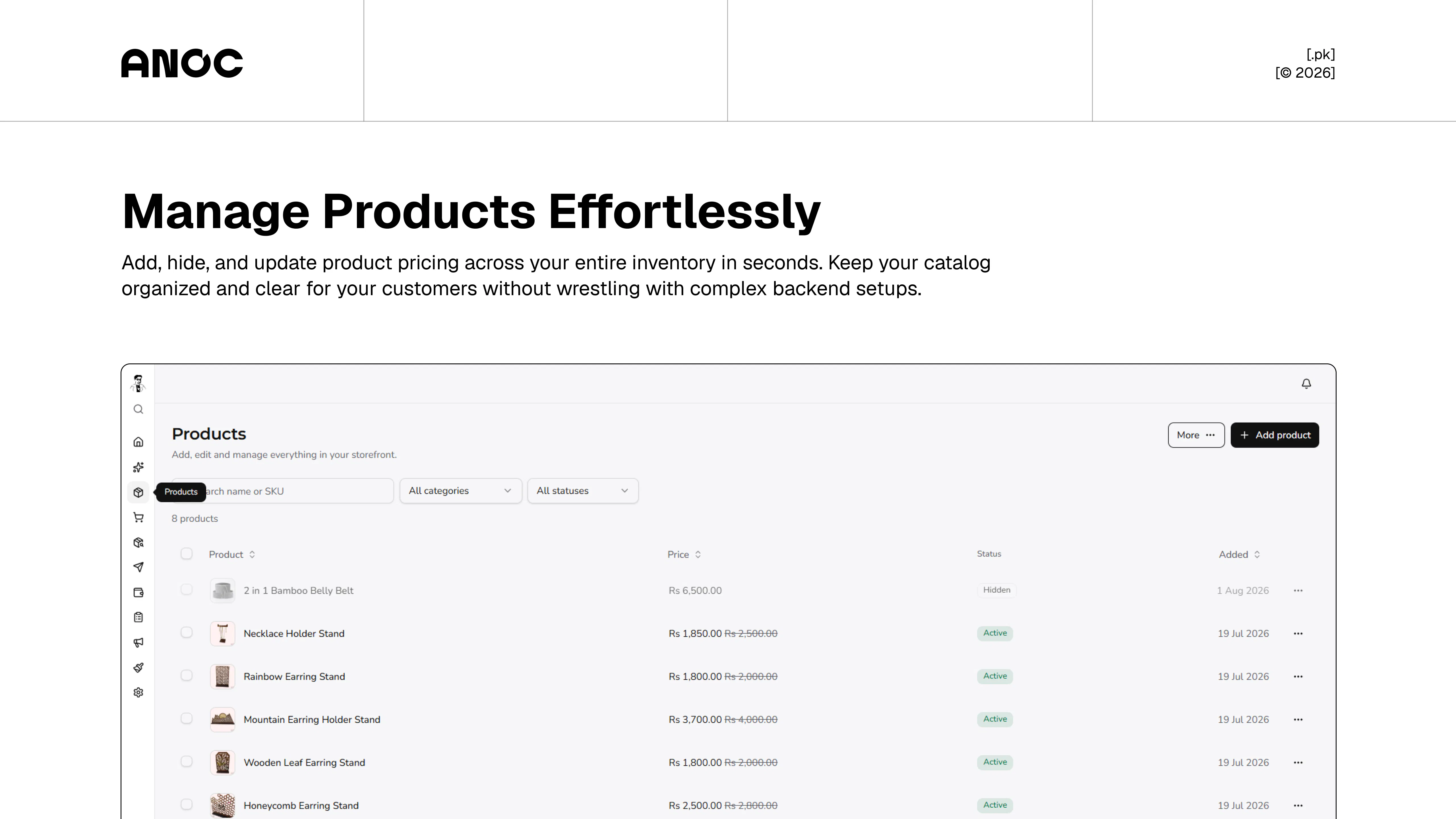Open the sidebar search icon

(138, 409)
